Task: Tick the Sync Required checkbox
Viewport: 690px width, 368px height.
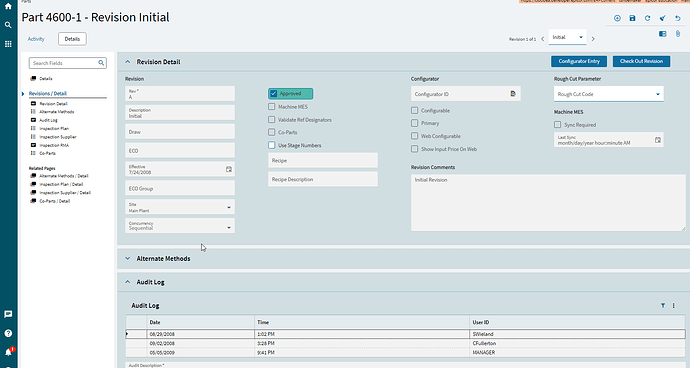Action: coord(558,125)
